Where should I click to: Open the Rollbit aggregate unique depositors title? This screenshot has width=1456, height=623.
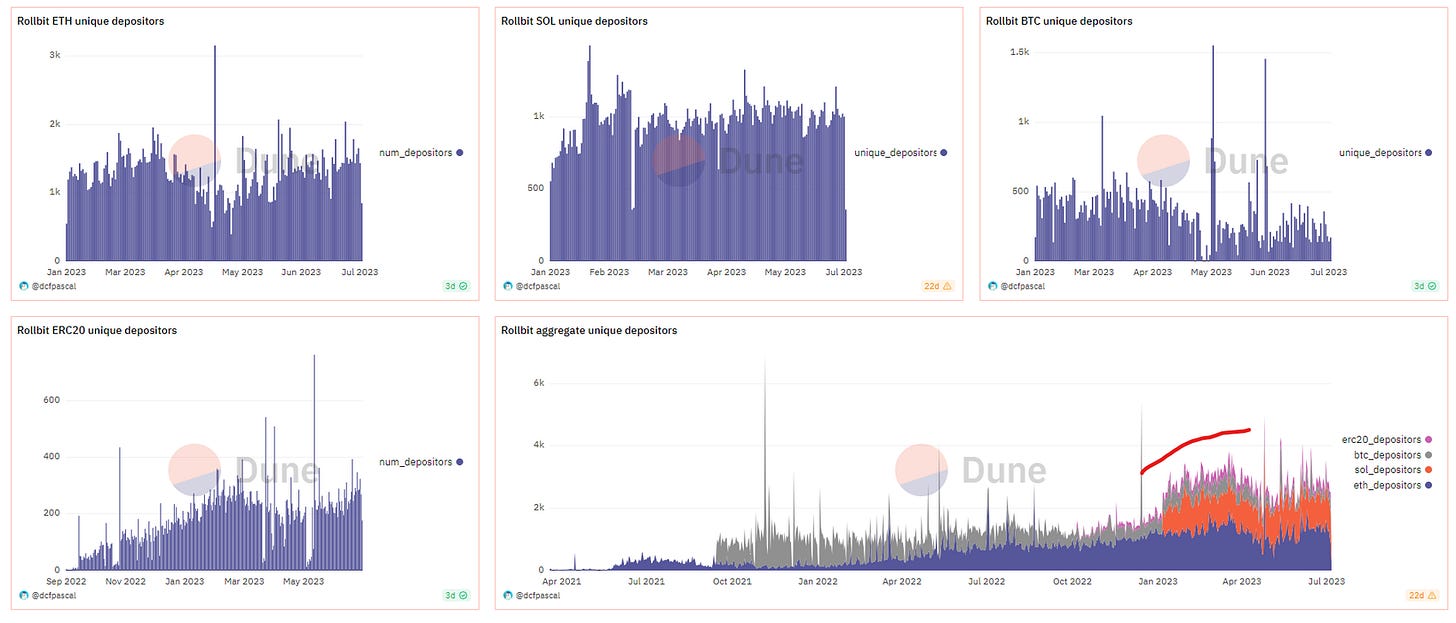point(589,330)
